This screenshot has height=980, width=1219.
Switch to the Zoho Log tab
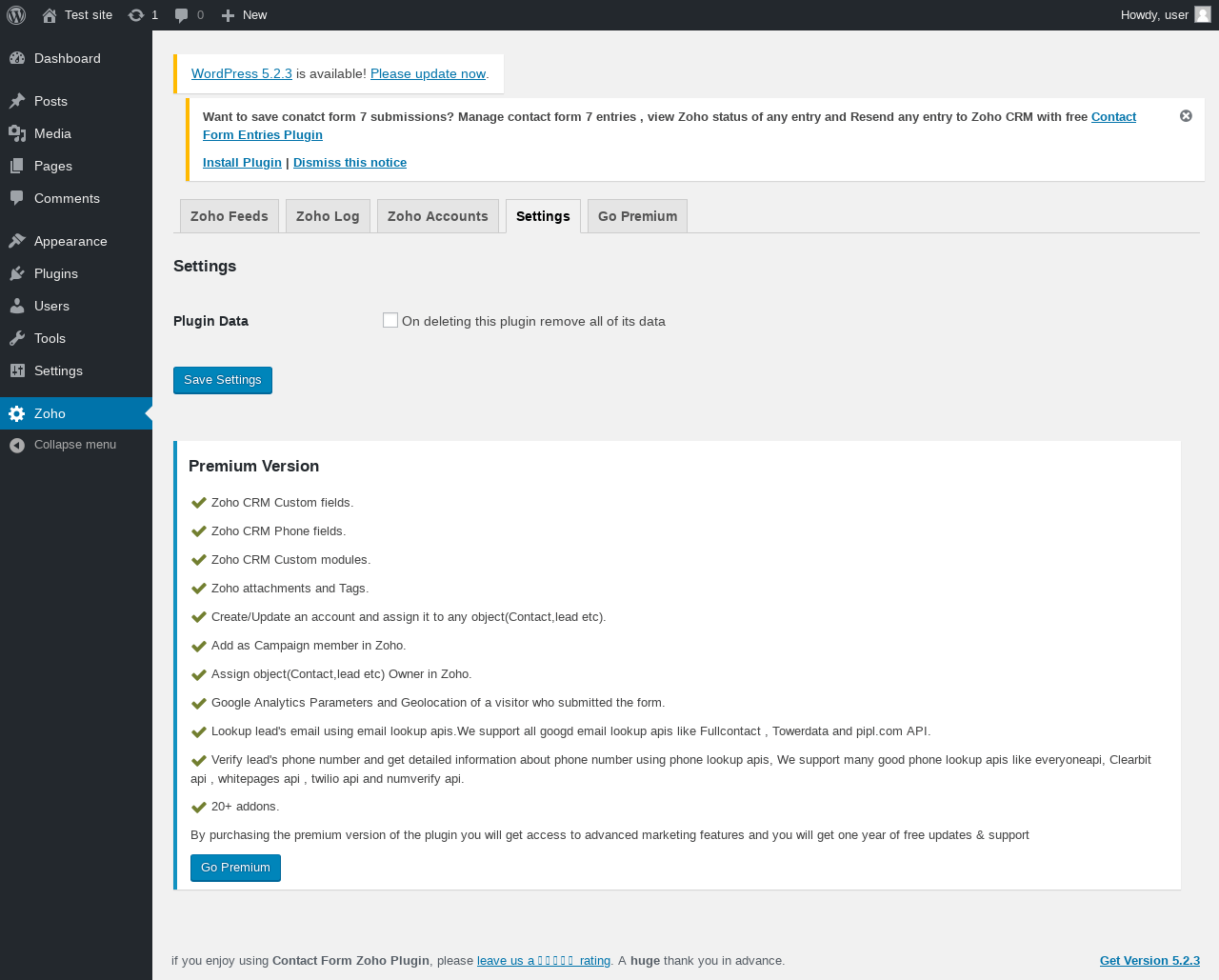(328, 216)
